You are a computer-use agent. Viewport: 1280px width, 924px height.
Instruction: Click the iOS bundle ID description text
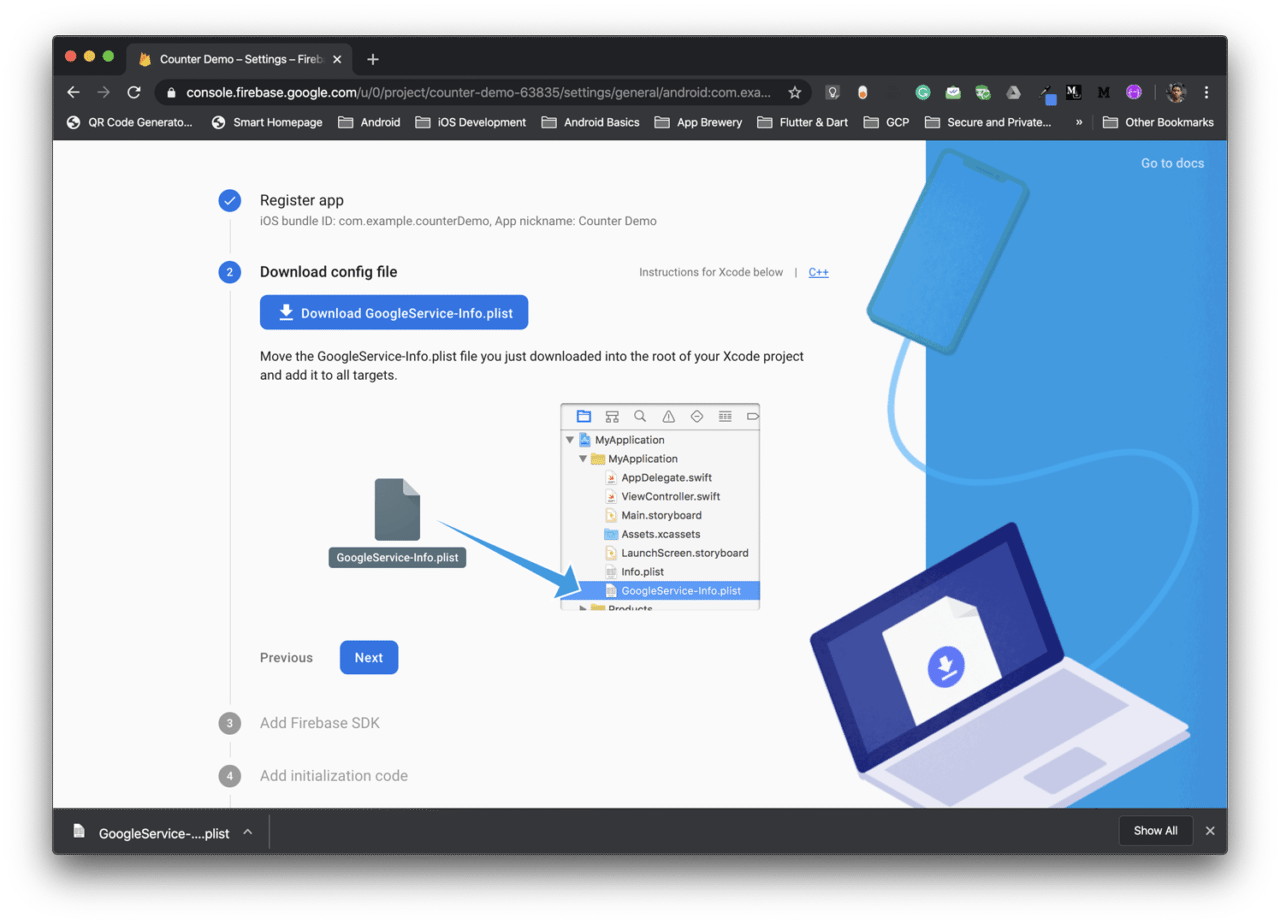[x=458, y=221]
